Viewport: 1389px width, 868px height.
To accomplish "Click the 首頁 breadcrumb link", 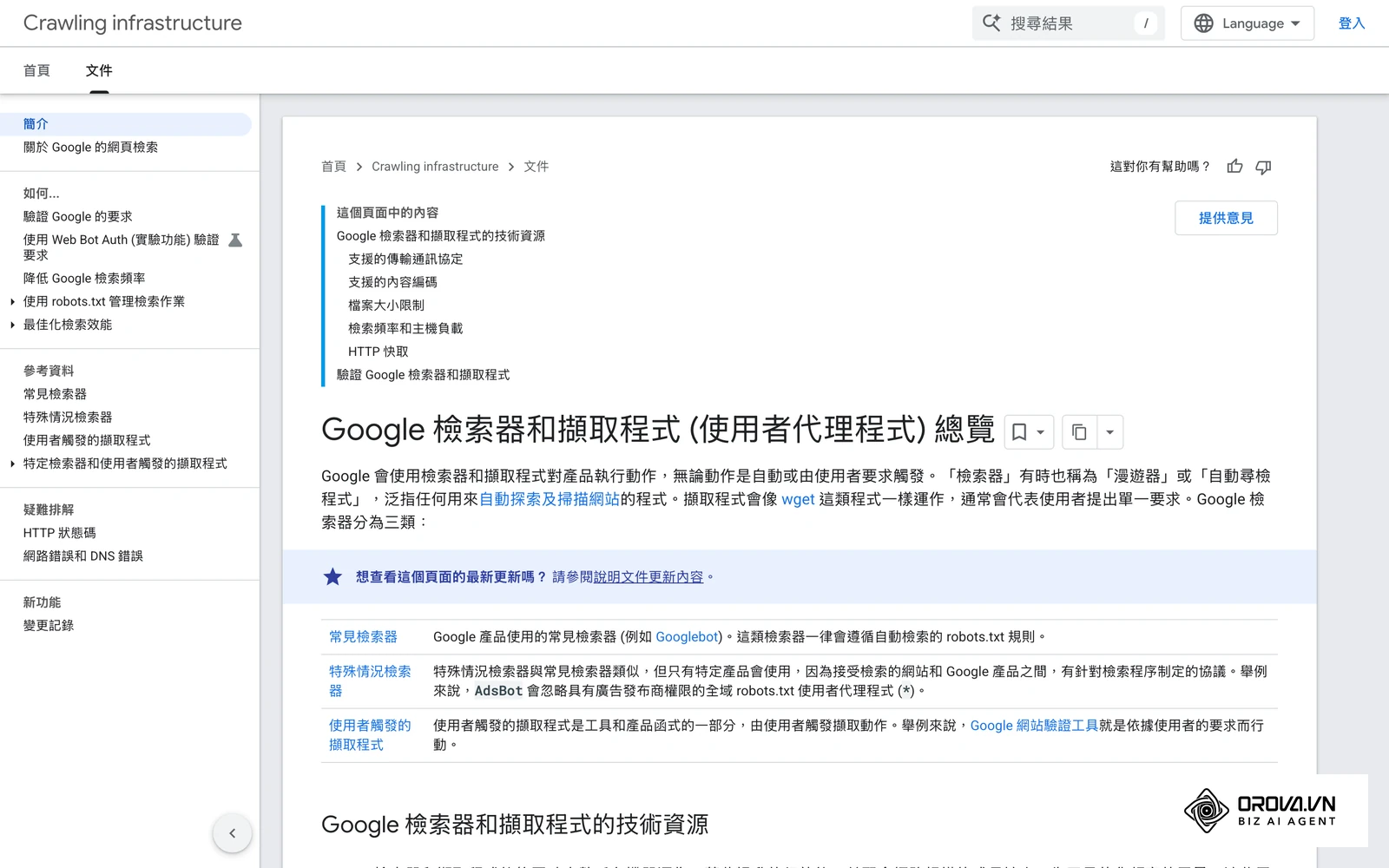I will pyautogui.click(x=333, y=167).
